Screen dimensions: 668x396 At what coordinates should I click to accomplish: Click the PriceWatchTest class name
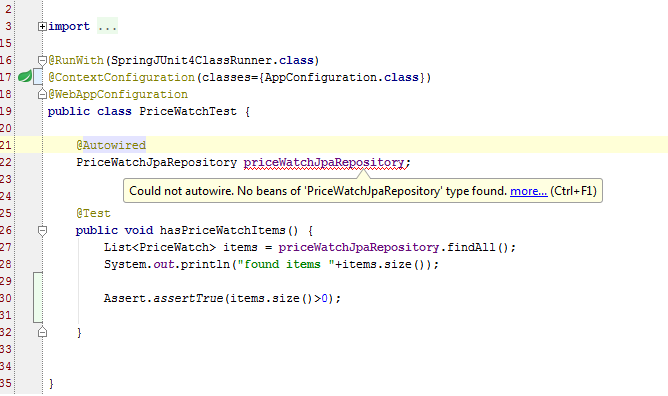(188, 111)
